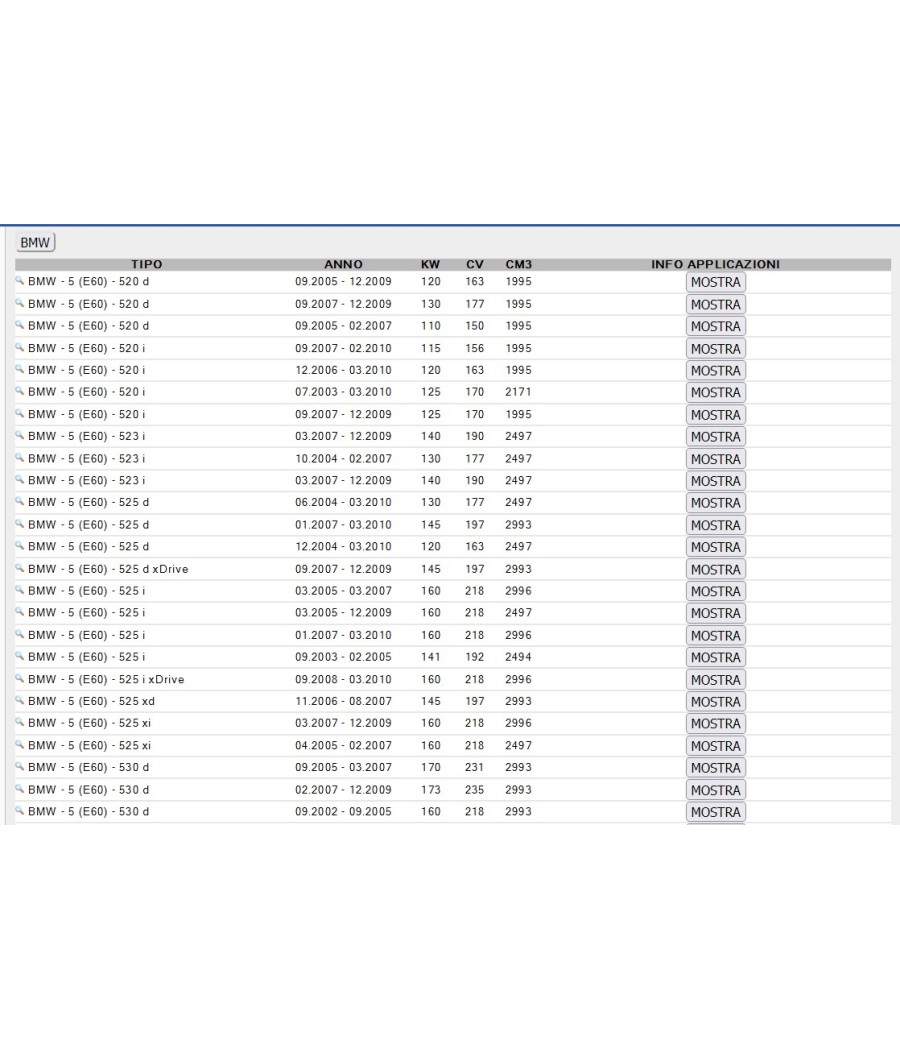Click magnifier icon for 520 d 110 kW row
The height and width of the screenshot is (1050, 900).
[20, 325]
